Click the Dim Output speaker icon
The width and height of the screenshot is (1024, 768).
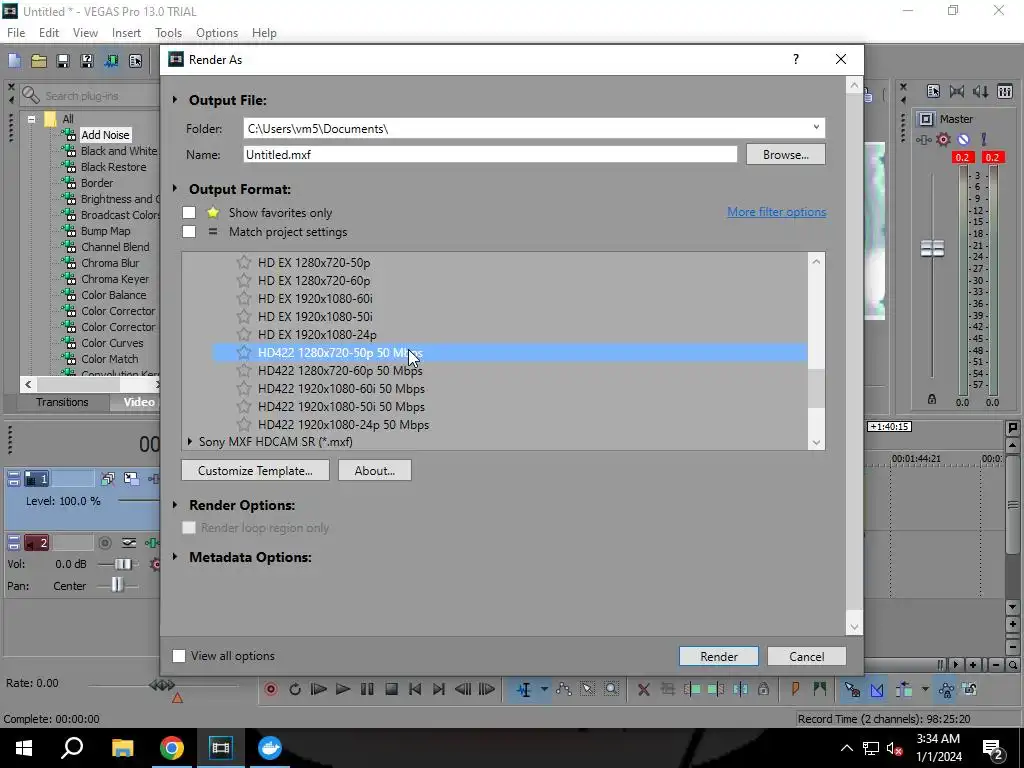[x=980, y=91]
